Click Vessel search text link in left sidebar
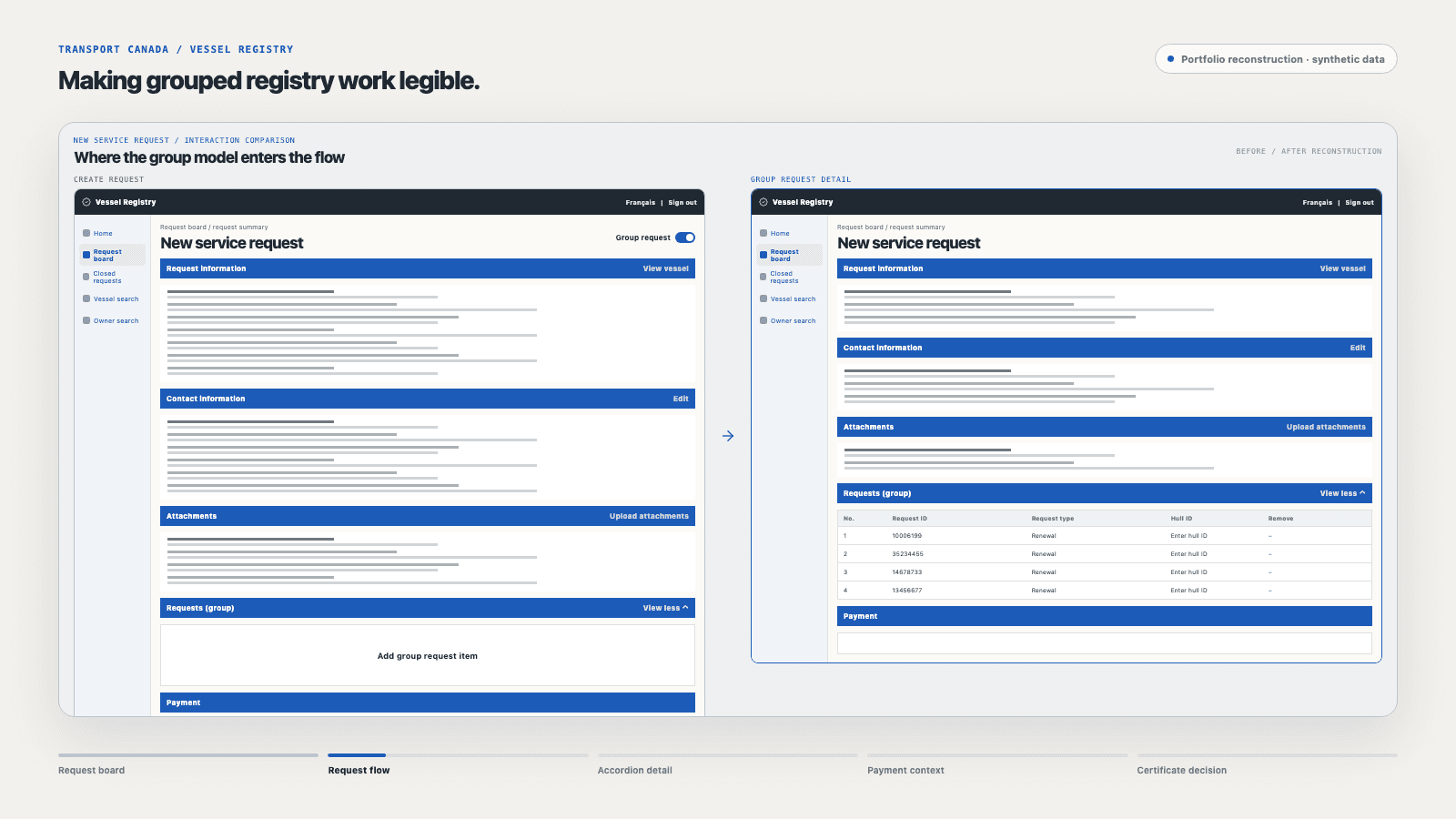Viewport: 1456px width, 819px height. tap(116, 298)
